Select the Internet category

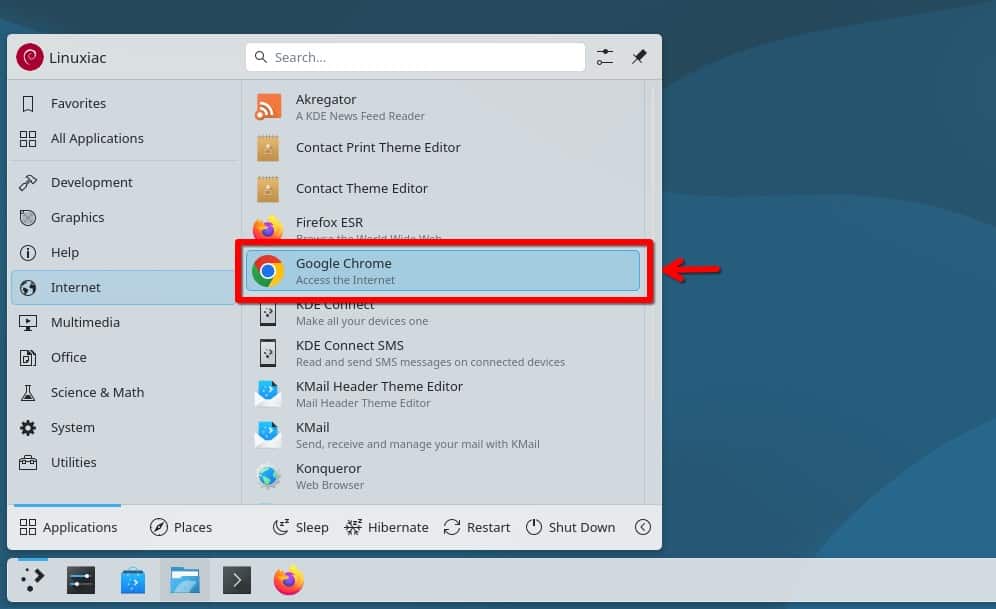(124, 287)
